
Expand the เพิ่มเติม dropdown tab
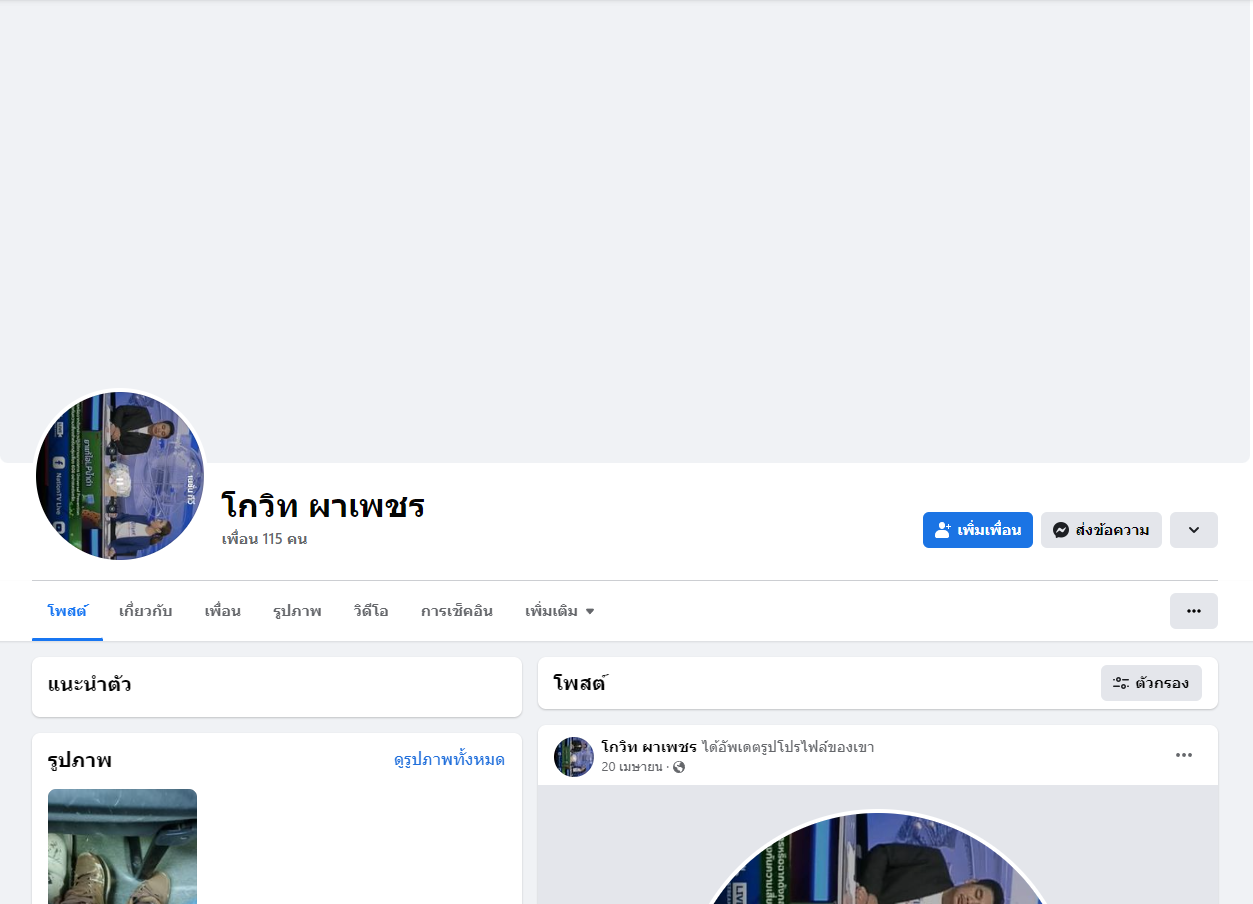pyautogui.click(x=560, y=611)
